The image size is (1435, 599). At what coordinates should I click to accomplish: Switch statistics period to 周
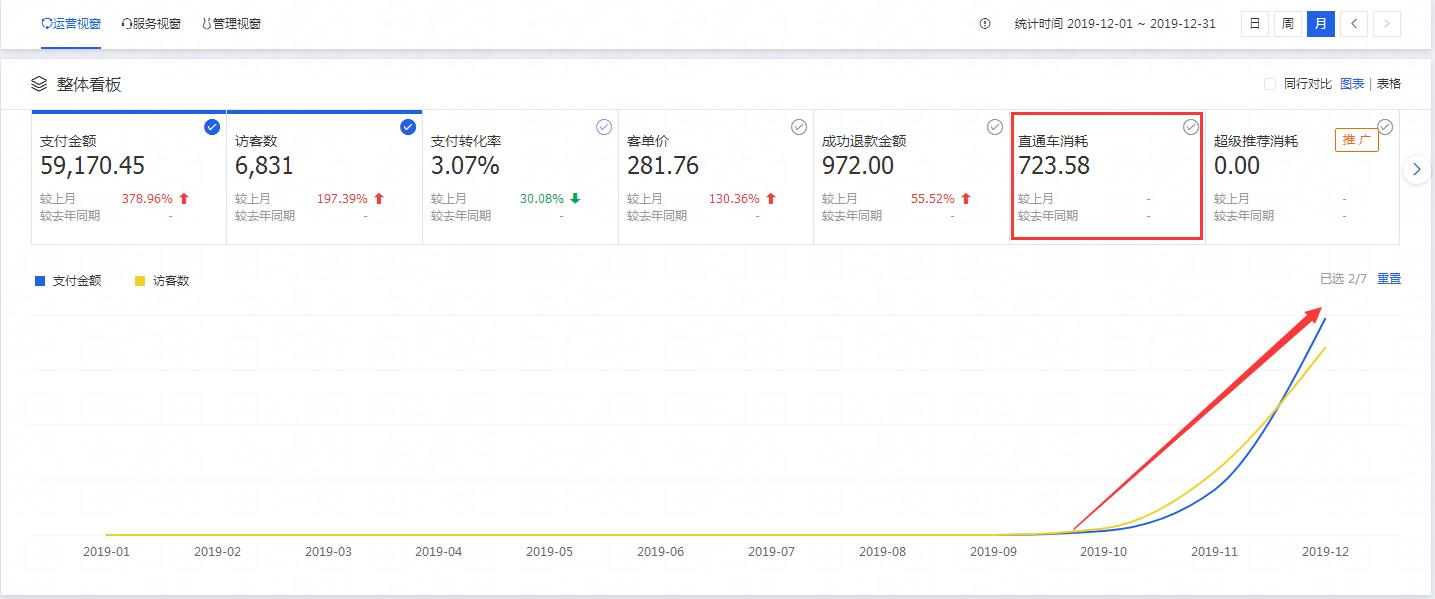(x=1287, y=24)
